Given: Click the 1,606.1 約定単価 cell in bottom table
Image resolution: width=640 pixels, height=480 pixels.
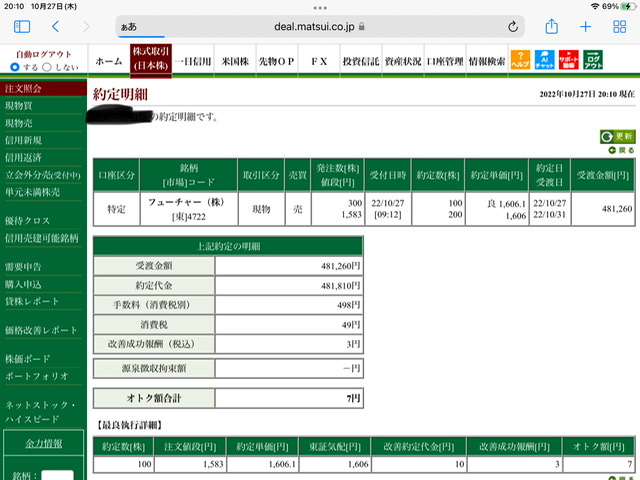Looking at the screenshot, I should point(262,464).
